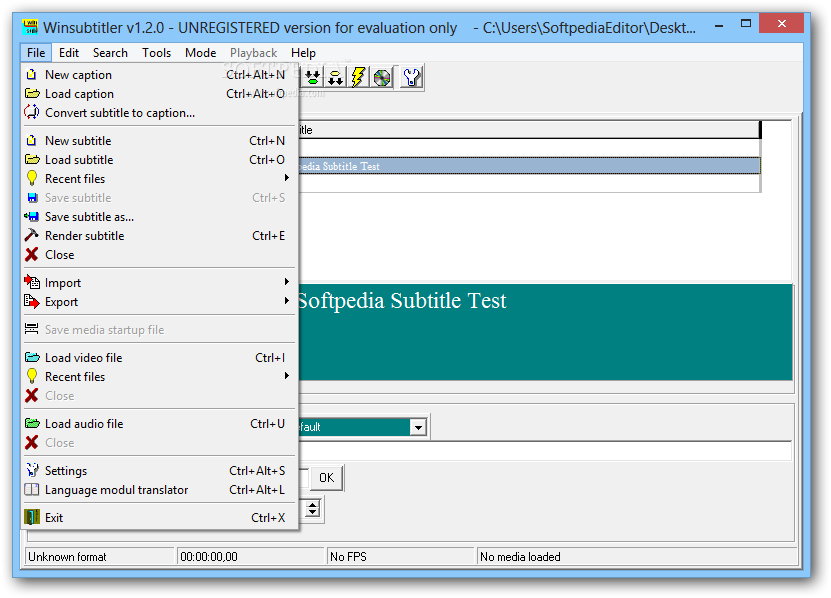
Task: Open Settings from the File menu
Action: 158,471
